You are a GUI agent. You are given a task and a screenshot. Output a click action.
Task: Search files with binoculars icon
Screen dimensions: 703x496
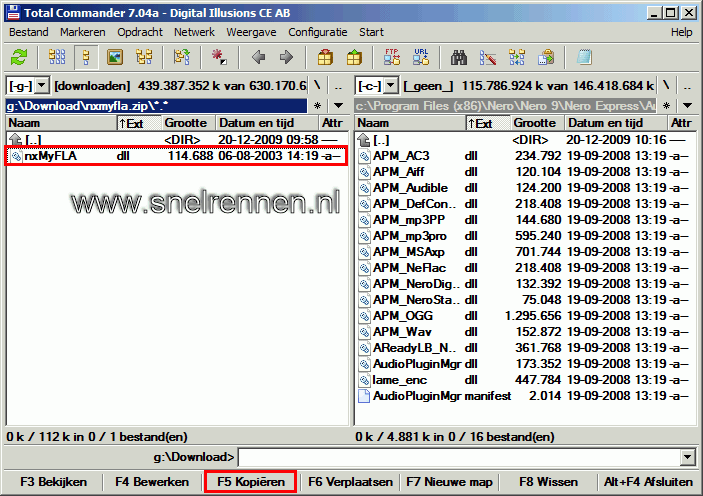[459, 57]
